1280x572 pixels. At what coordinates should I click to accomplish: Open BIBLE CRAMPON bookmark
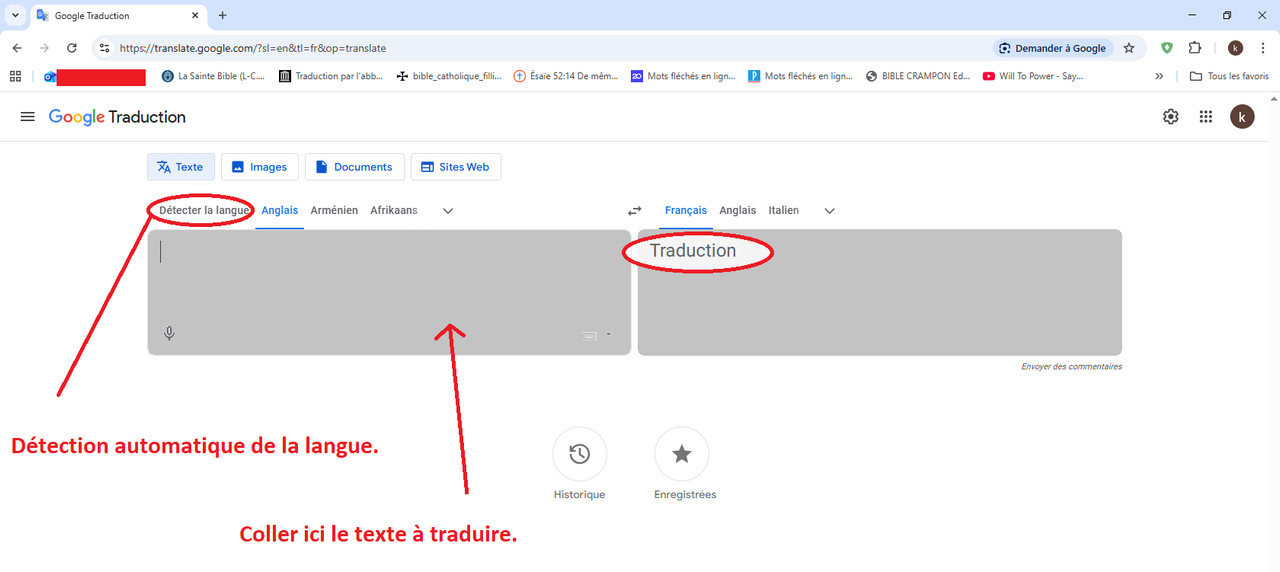pyautogui.click(x=919, y=76)
